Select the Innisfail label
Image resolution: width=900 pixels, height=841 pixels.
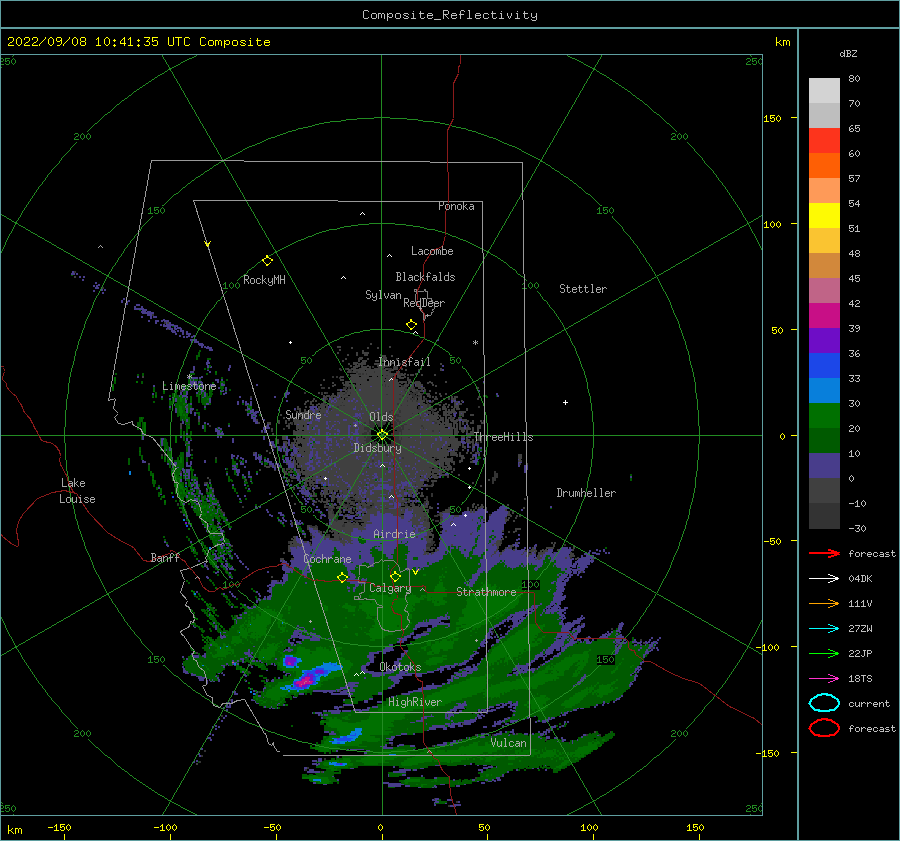pos(404,362)
